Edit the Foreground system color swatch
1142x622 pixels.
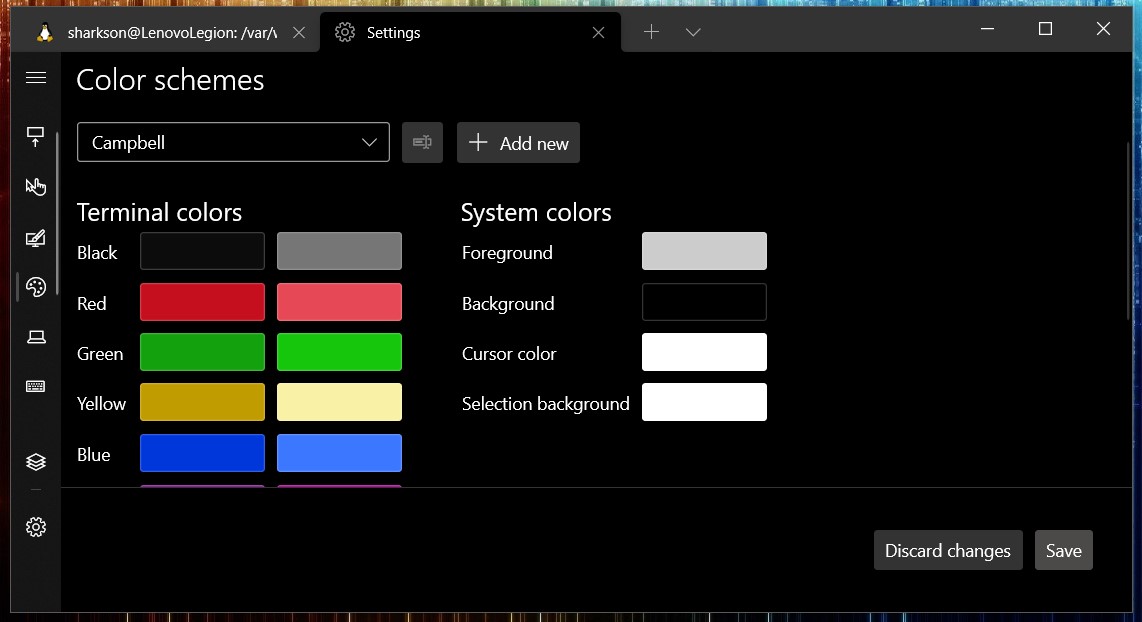[704, 252]
